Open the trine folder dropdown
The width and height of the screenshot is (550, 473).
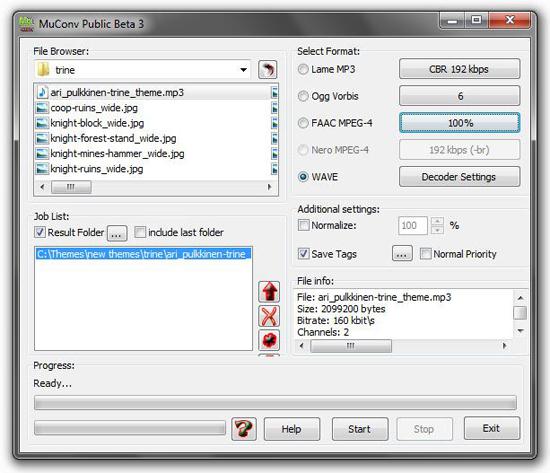[x=243, y=70]
